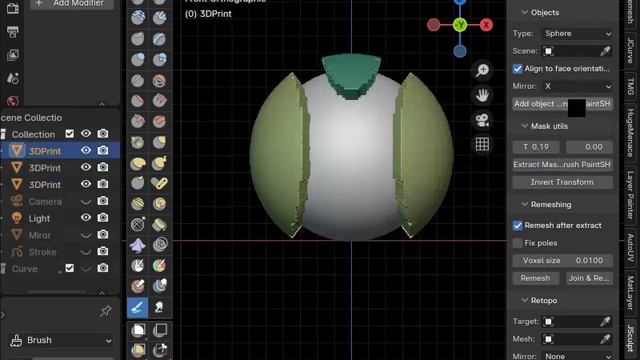The width and height of the screenshot is (640, 360).
Task: Select the Box Hide tool
Action: coord(160,330)
